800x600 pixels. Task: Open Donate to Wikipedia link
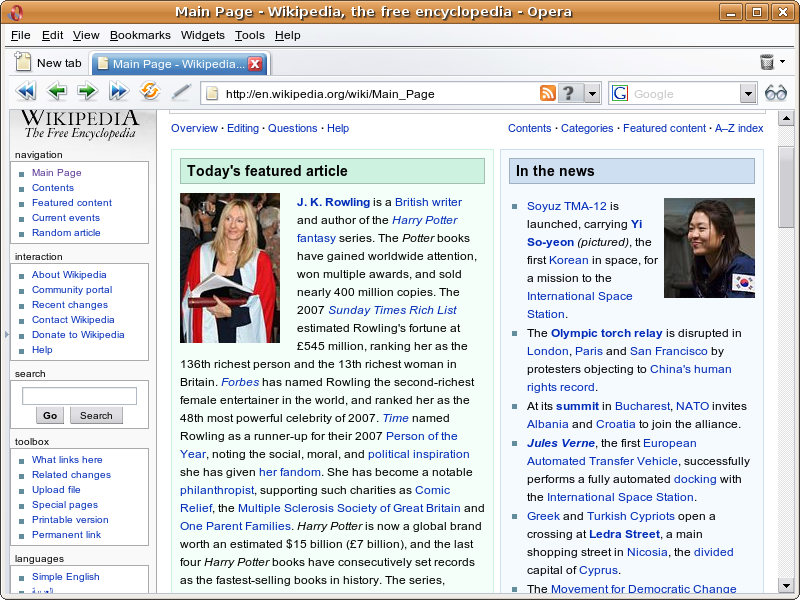point(78,335)
